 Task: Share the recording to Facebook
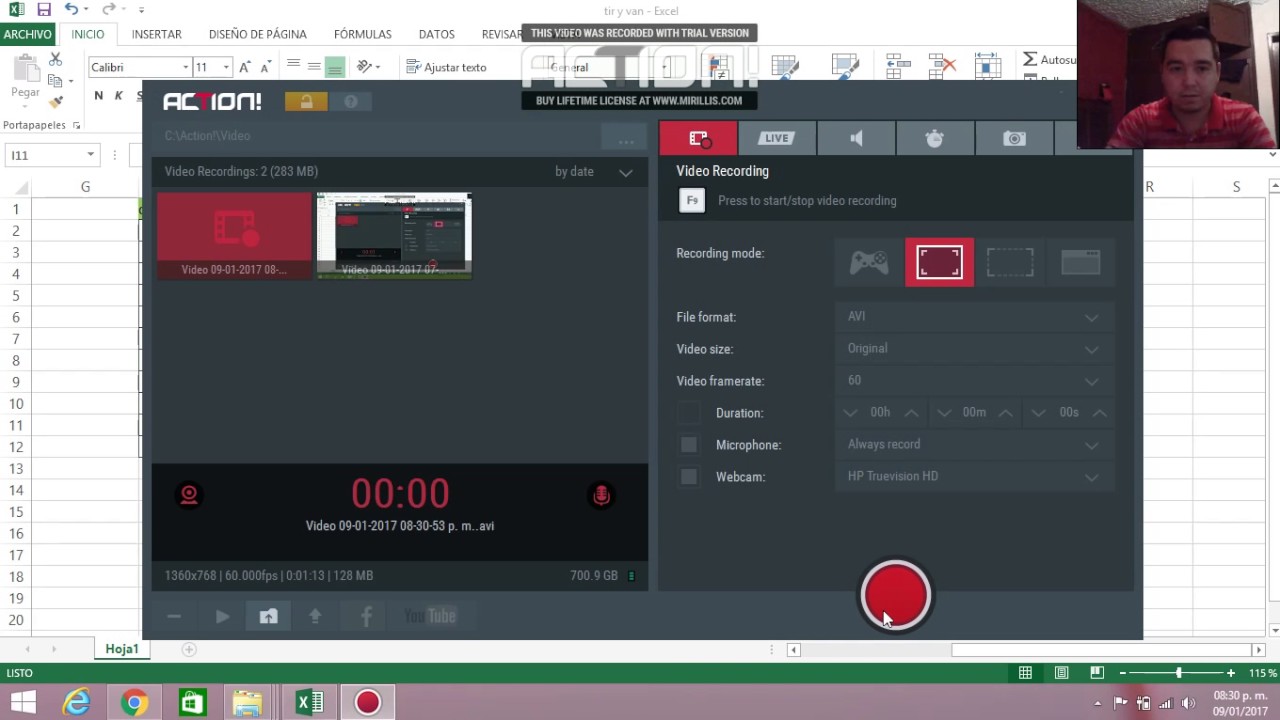(366, 617)
